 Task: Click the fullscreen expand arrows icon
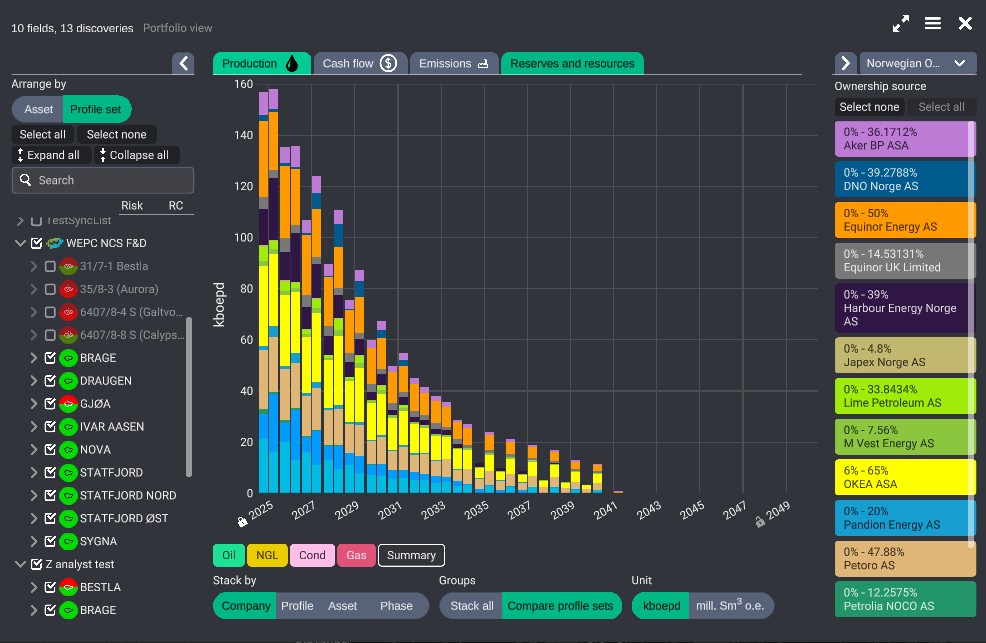pyautogui.click(x=901, y=23)
